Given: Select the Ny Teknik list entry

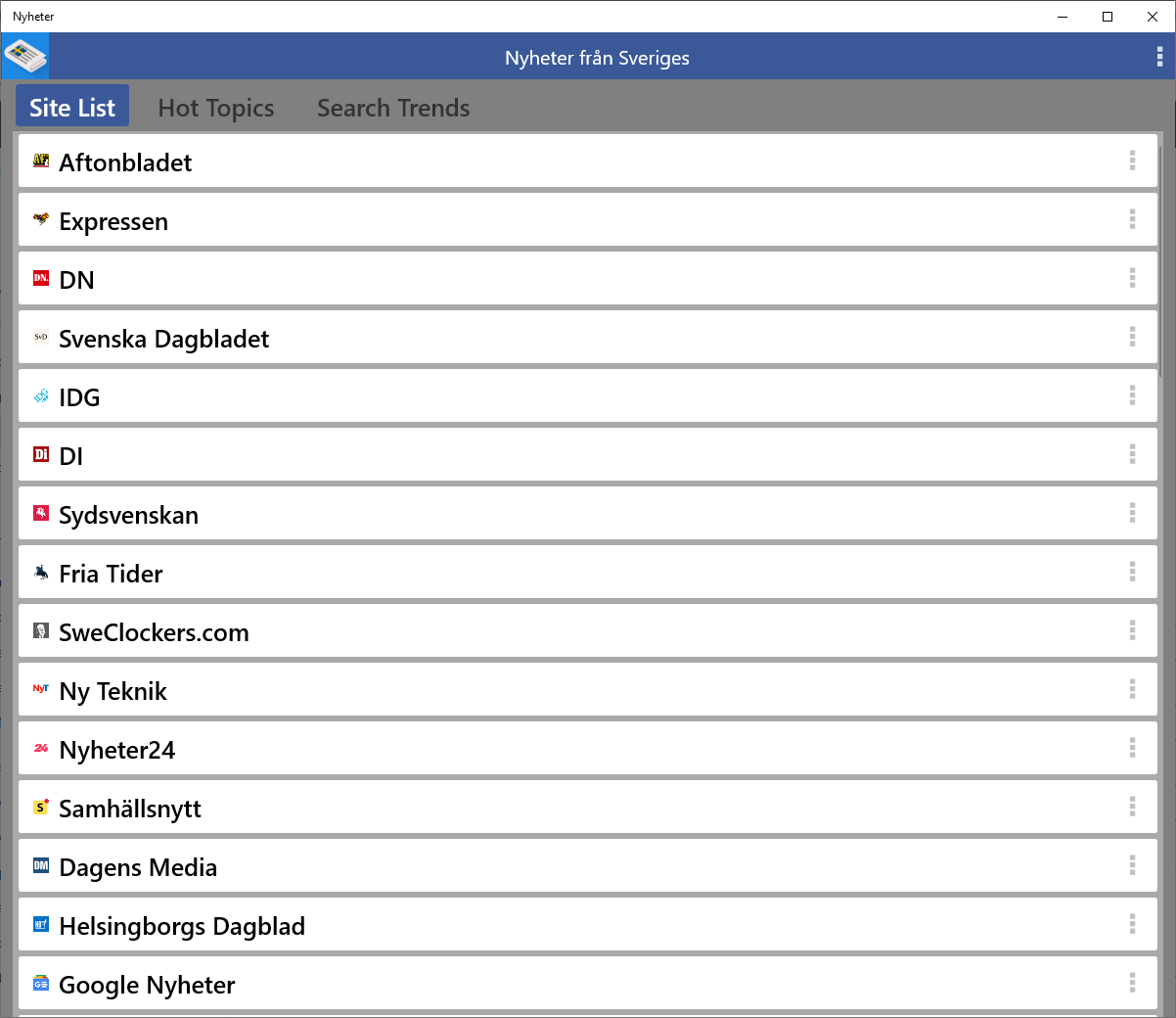Looking at the screenshot, I should click(x=587, y=689).
